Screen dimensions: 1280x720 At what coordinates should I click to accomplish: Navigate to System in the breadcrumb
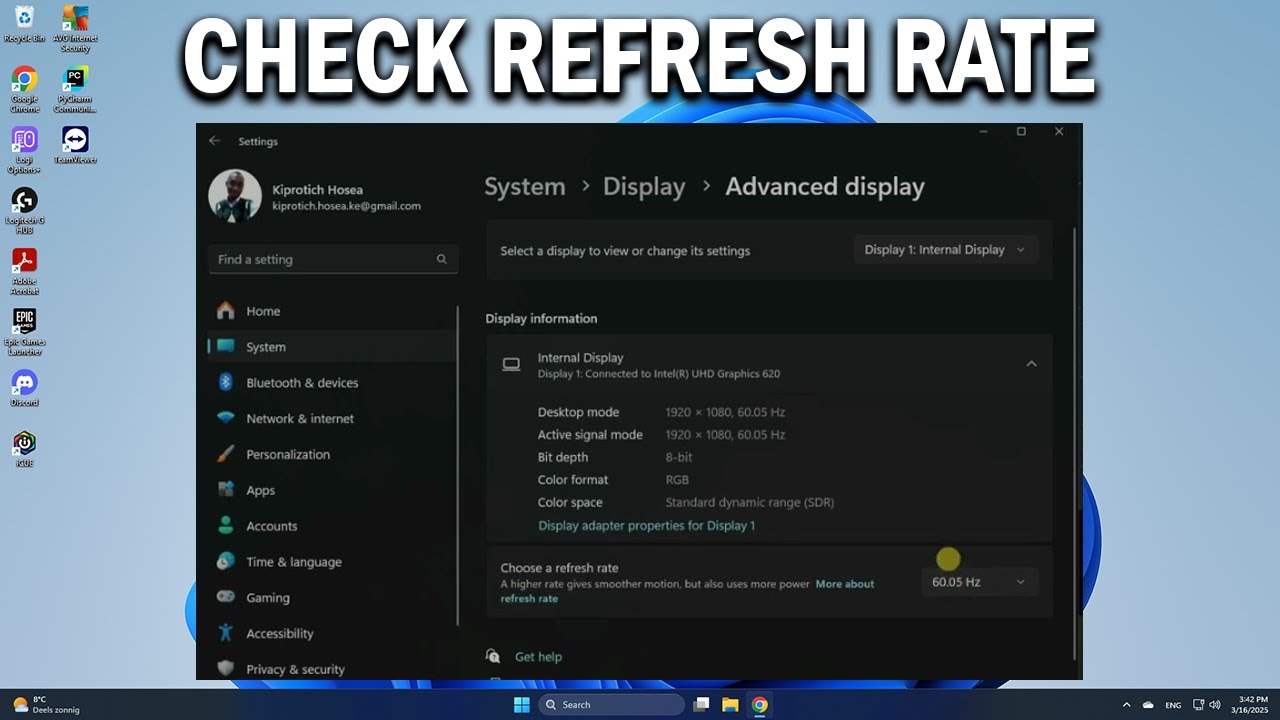pos(525,187)
